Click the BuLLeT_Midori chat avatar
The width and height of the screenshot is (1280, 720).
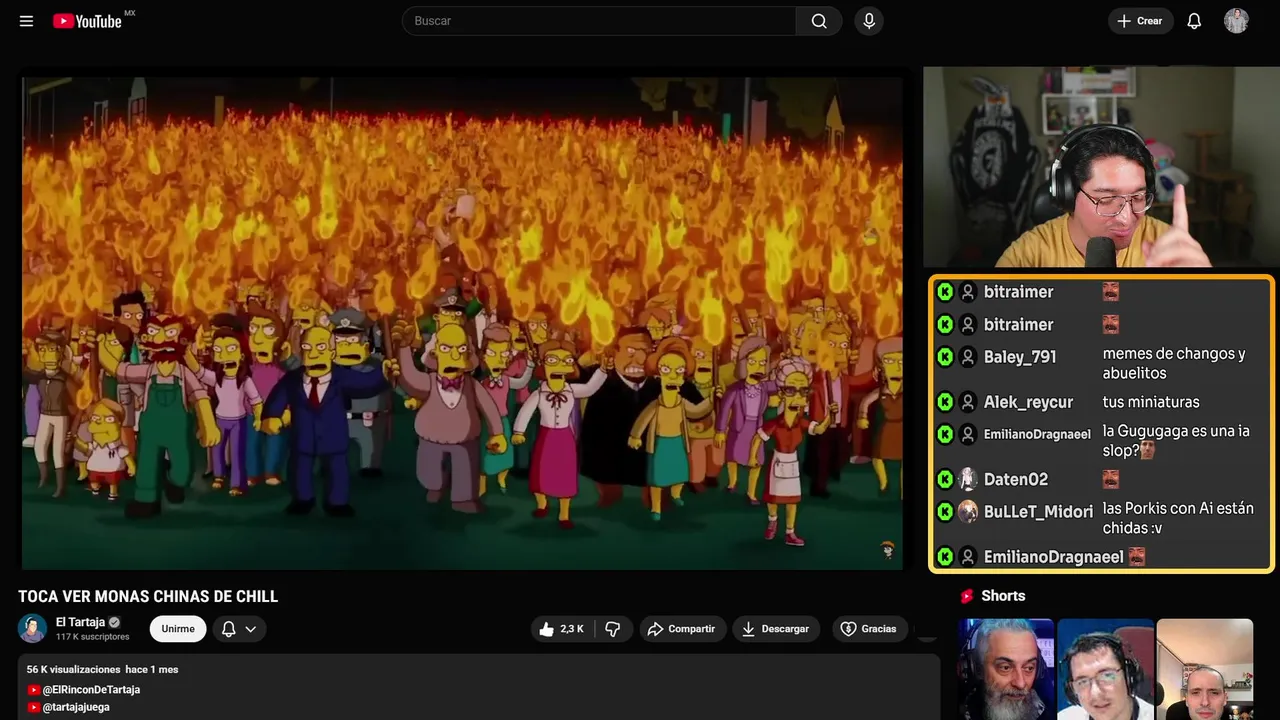(968, 511)
